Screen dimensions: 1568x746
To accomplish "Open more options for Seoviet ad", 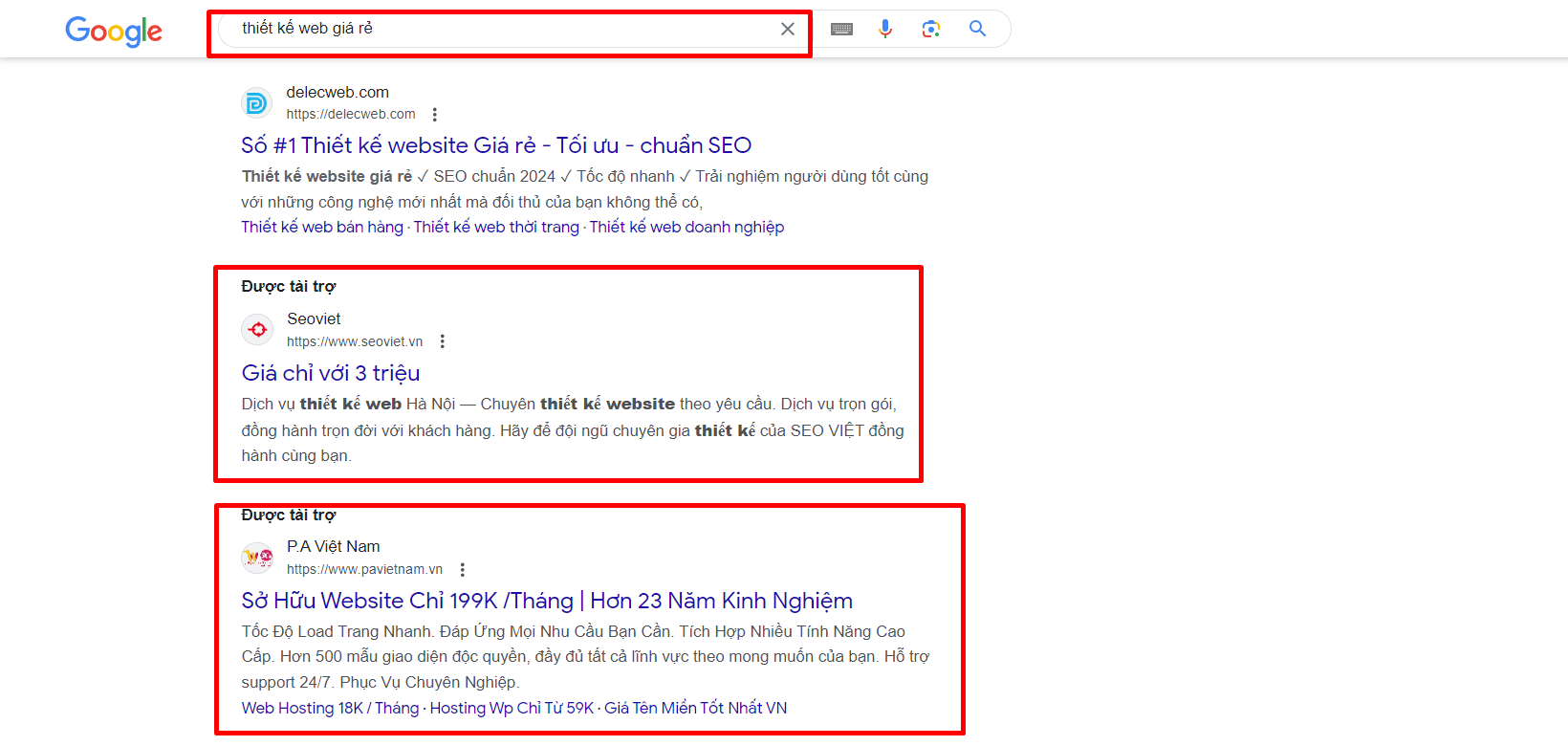I will (x=443, y=341).
